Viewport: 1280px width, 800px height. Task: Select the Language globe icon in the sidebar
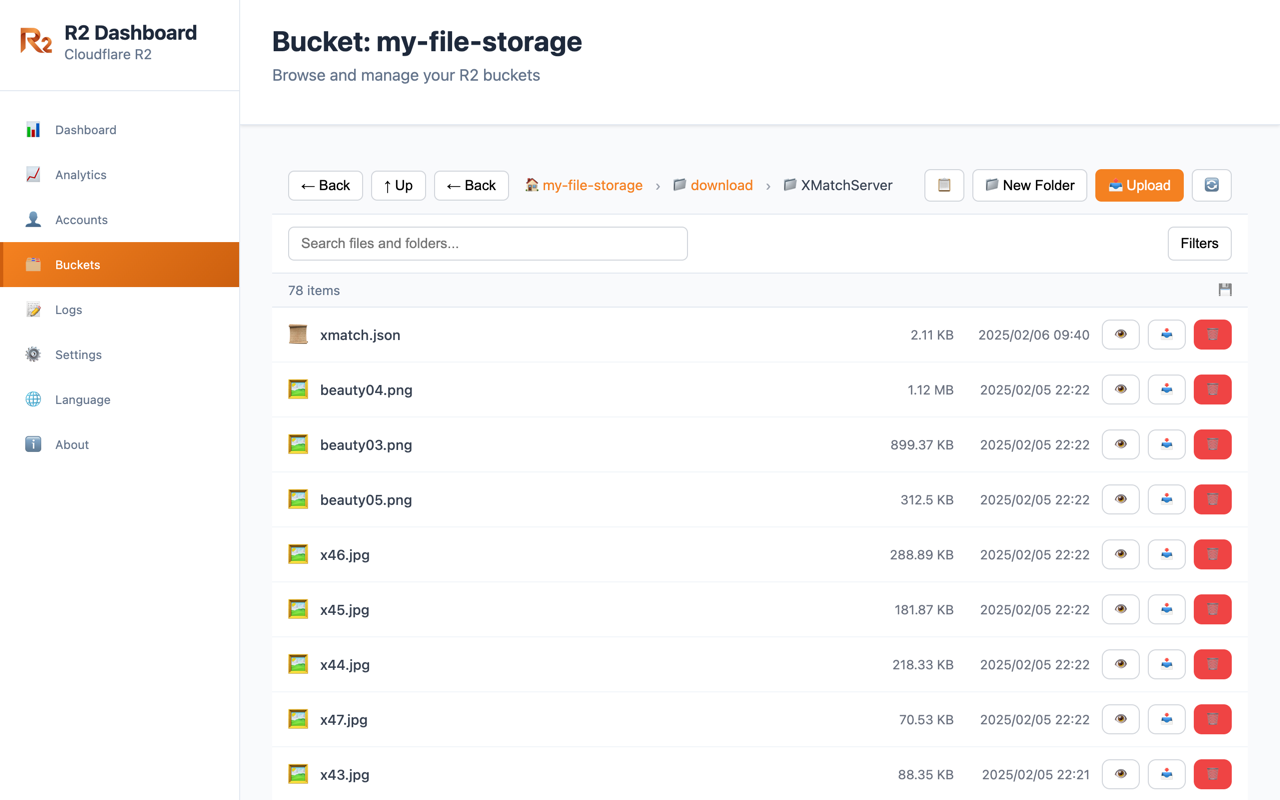pyautogui.click(x=33, y=399)
